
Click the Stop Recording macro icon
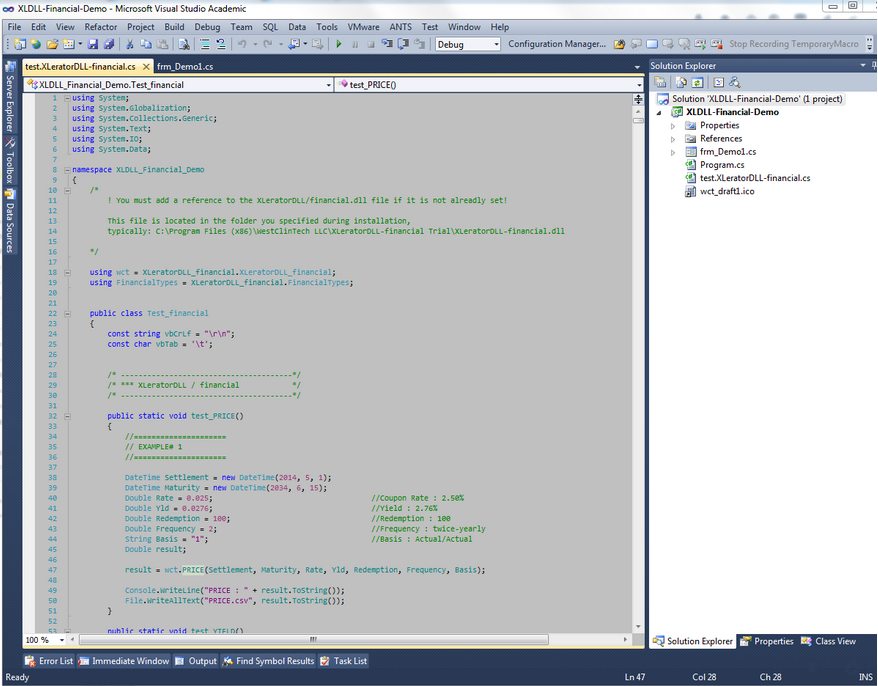[x=717, y=44]
